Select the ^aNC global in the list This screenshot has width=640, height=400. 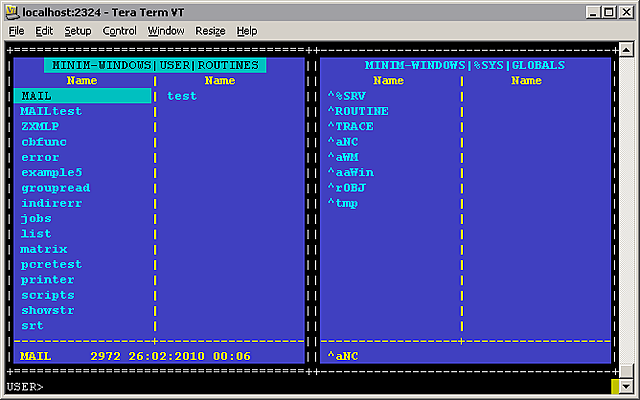click(343, 142)
